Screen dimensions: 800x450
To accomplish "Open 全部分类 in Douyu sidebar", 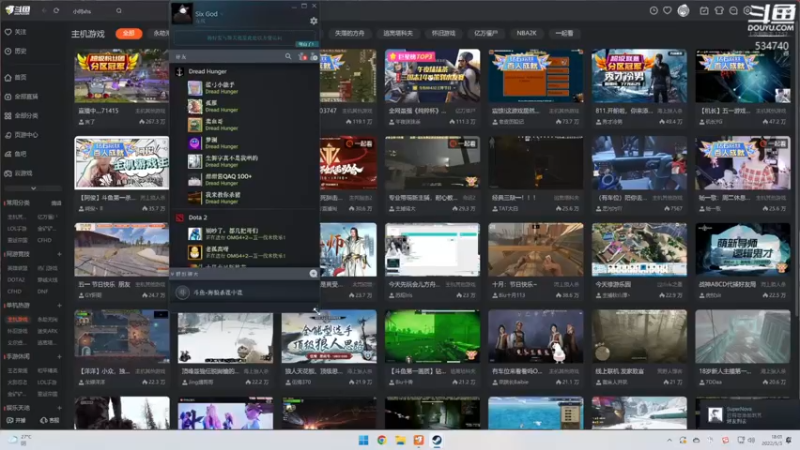I will [x=21, y=116].
